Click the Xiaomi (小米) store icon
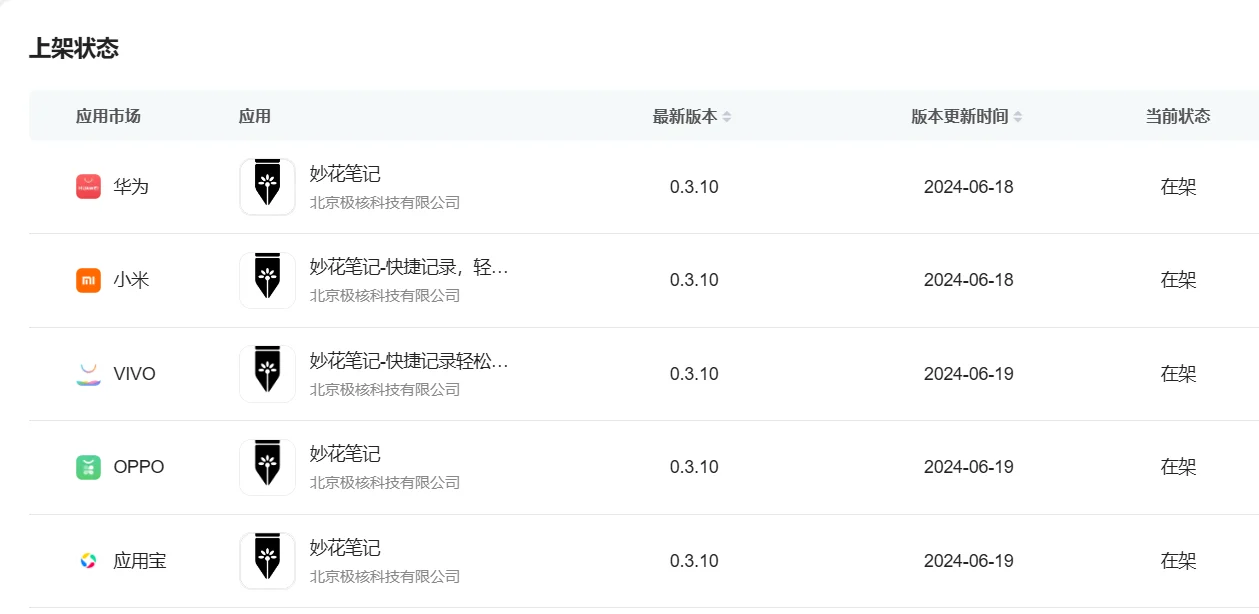This screenshot has width=1259, height=614. click(x=90, y=280)
